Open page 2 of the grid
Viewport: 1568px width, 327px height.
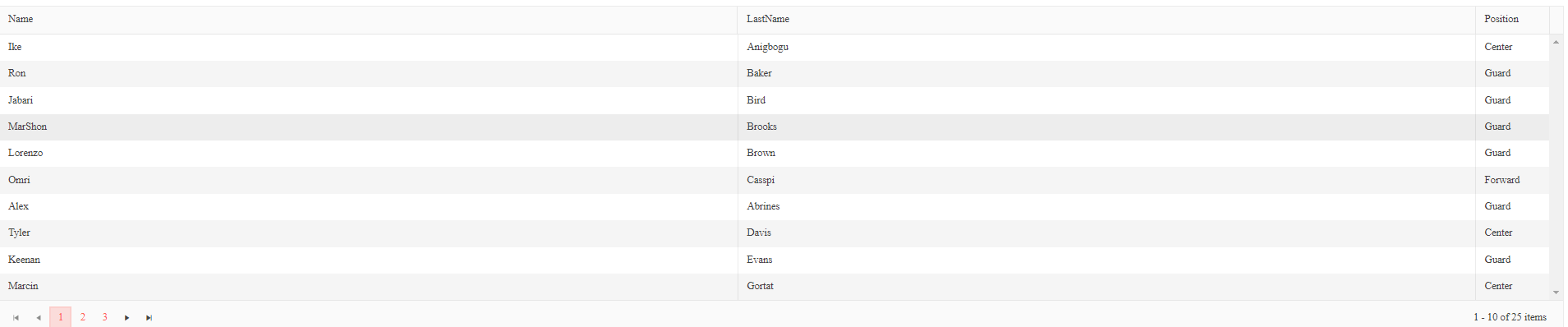point(82,317)
